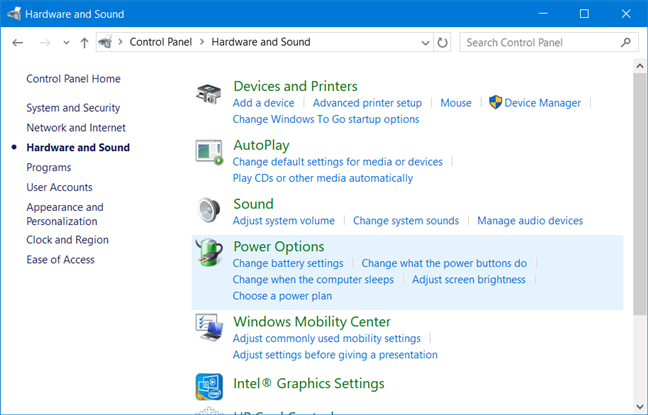Open Sound heading link

[x=253, y=204]
